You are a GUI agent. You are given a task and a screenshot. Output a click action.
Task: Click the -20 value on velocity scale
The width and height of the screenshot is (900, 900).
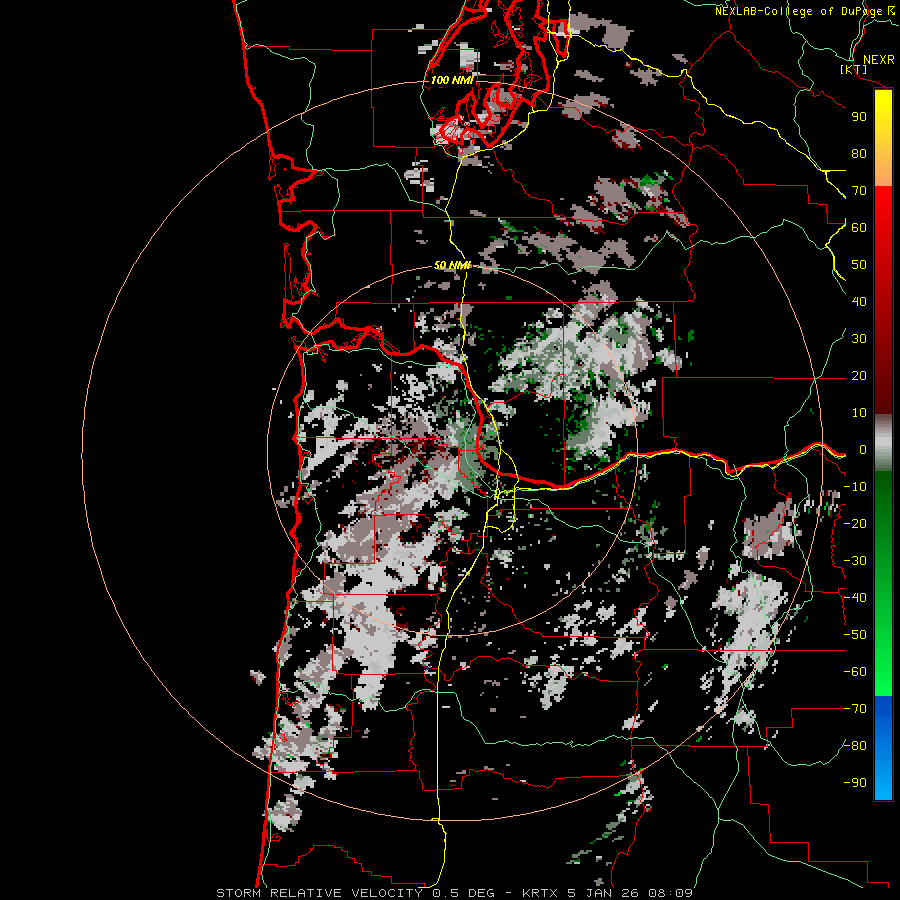855,523
